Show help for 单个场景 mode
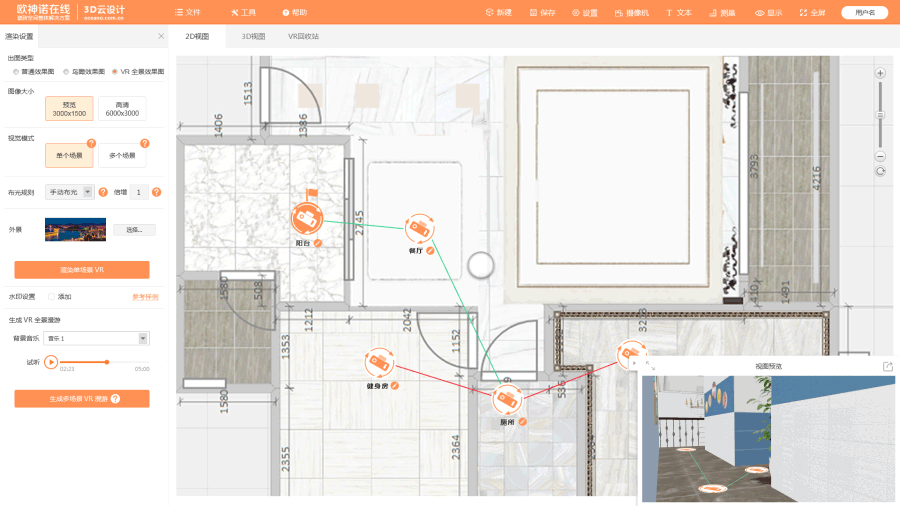900x506 pixels. tap(91, 143)
